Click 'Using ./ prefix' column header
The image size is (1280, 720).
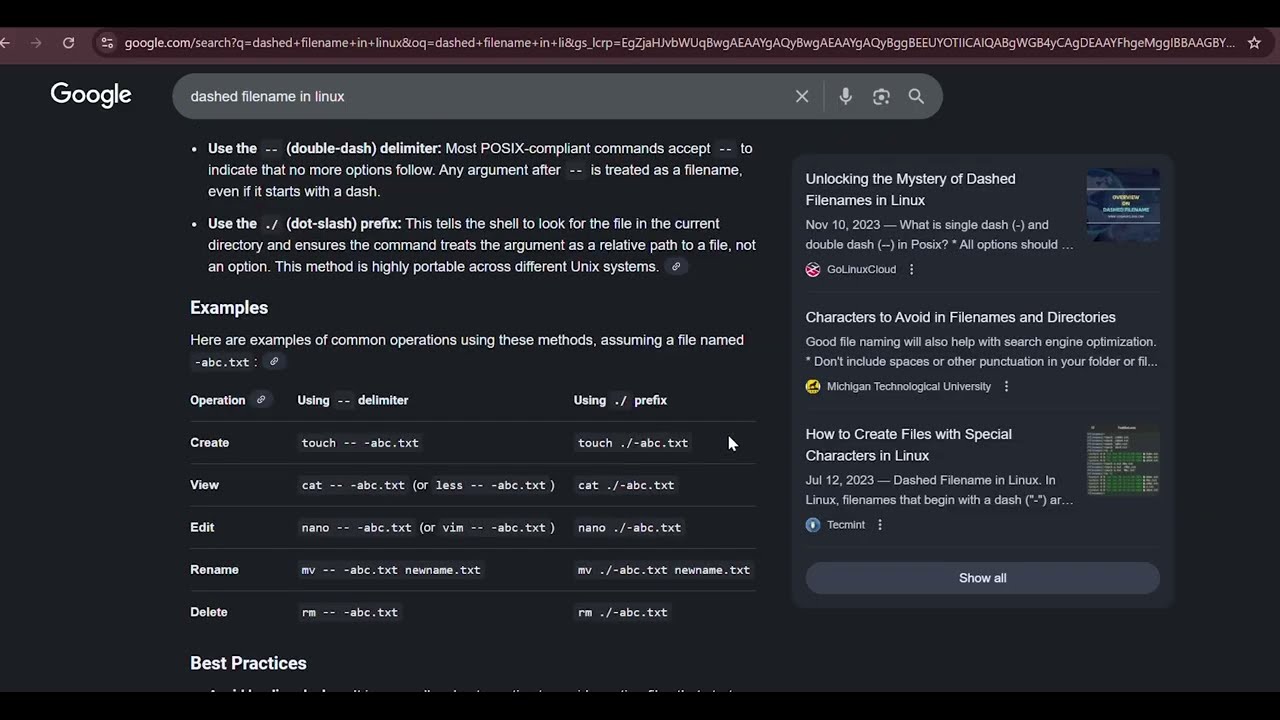[620, 400]
